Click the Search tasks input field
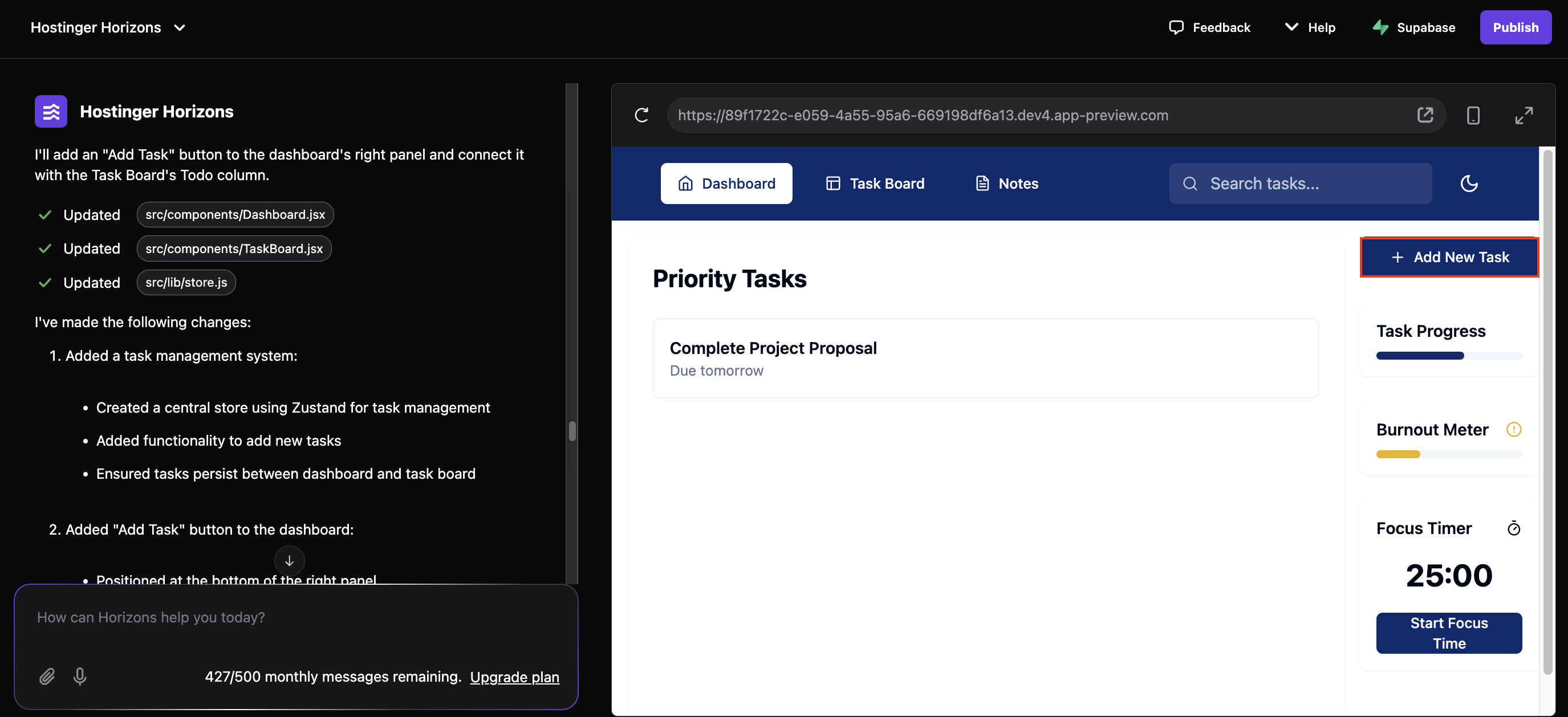Screen dimensions: 1568x717 coord(1309,183)
